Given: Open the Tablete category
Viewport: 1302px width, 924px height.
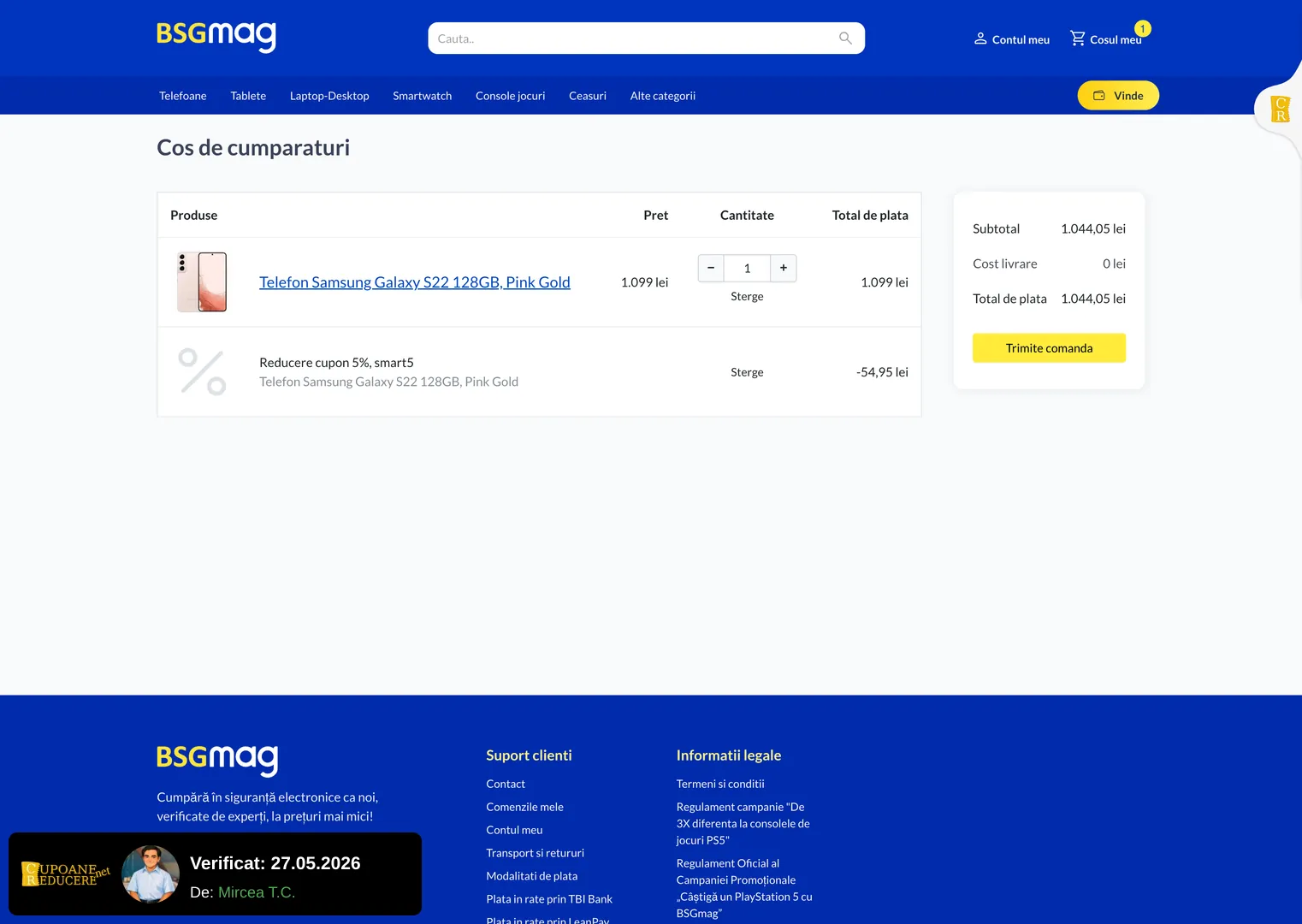Looking at the screenshot, I should click(248, 96).
